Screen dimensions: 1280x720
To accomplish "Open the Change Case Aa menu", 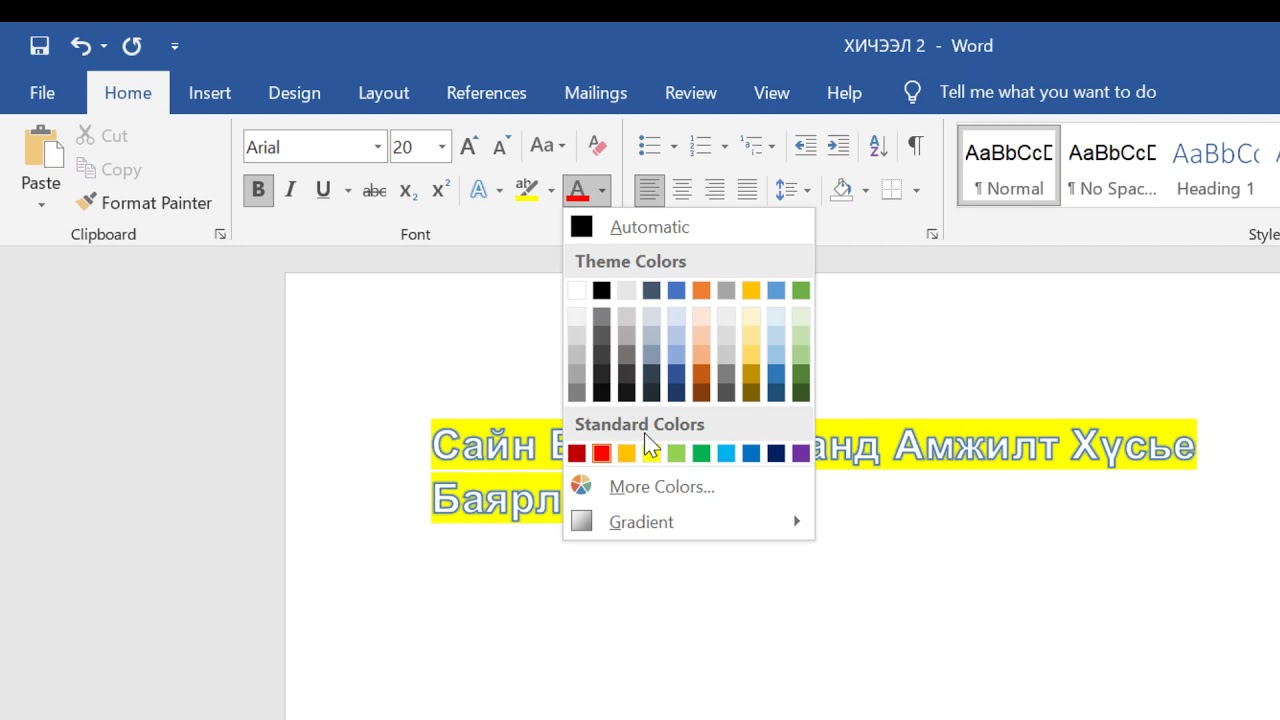I will (547, 146).
